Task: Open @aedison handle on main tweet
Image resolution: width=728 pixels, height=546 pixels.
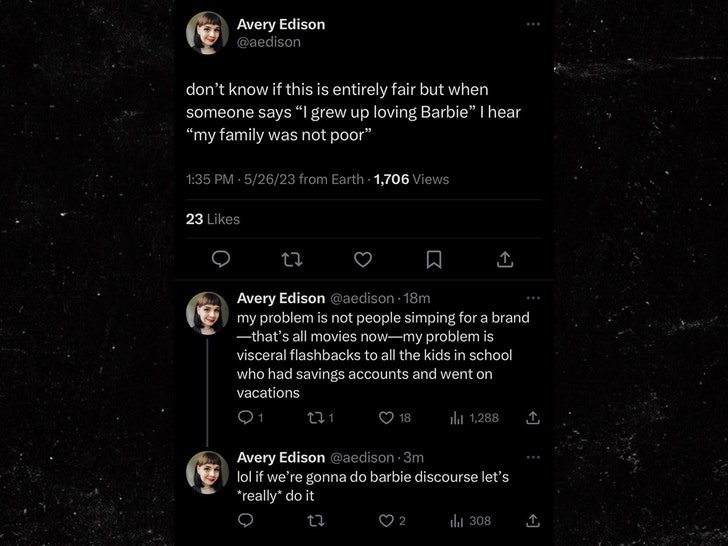Action: pyautogui.click(x=268, y=42)
